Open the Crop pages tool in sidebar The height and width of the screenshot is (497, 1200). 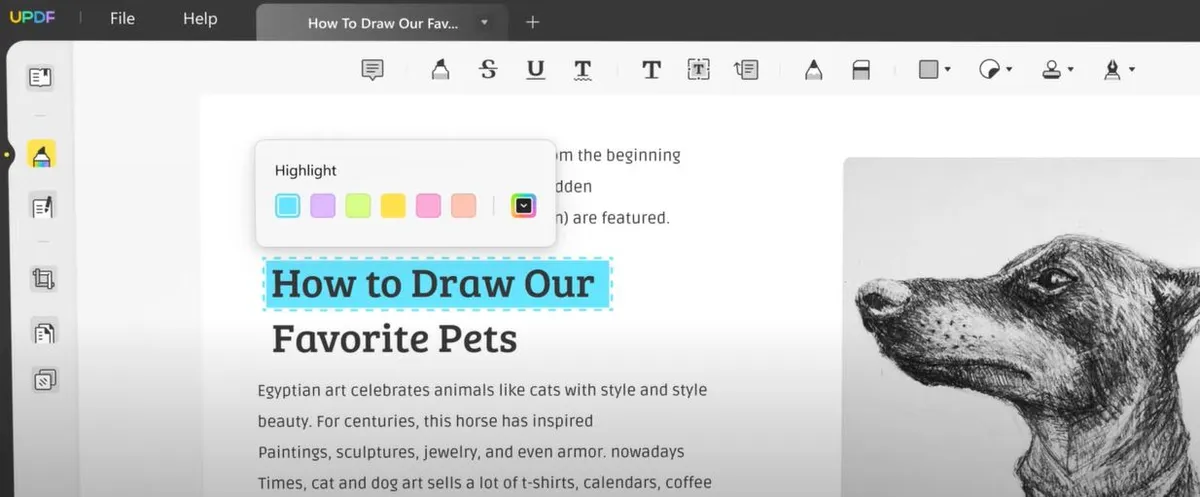click(x=42, y=278)
